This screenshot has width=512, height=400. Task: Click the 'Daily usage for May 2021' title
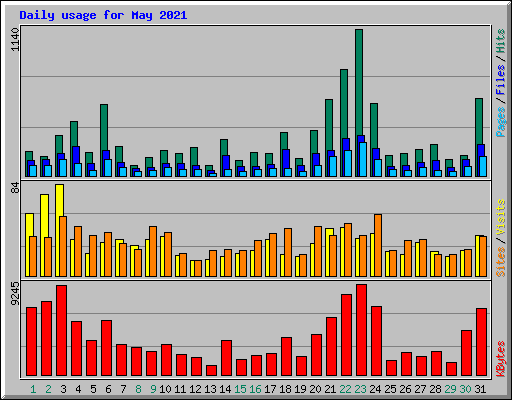click(x=103, y=16)
